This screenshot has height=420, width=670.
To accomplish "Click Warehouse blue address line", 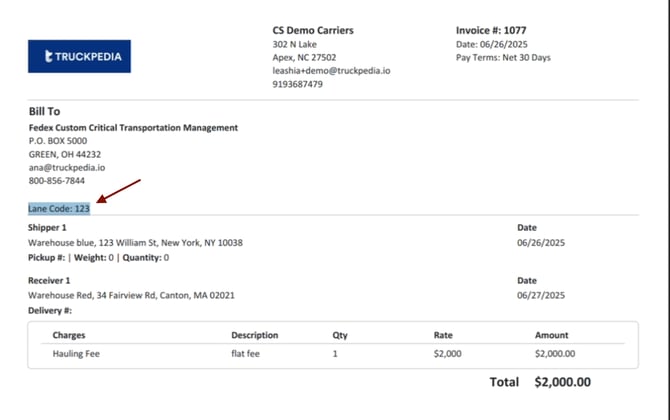I will 135,243.
